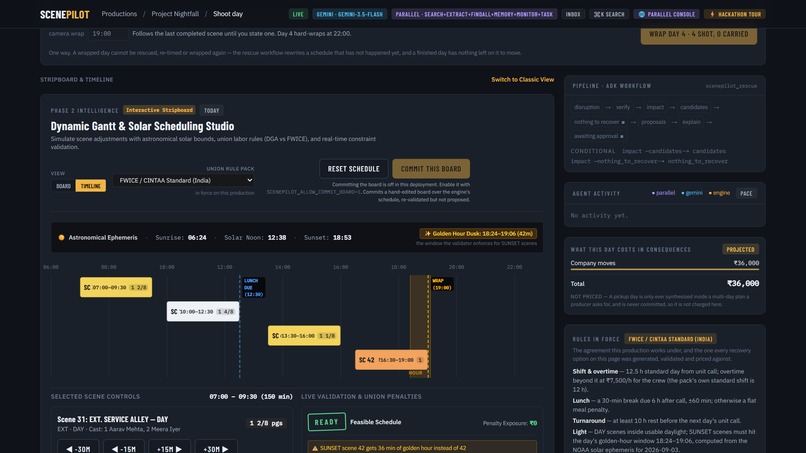
Task: Click the Gemini 3.5 Flash model badge
Action: click(x=350, y=14)
